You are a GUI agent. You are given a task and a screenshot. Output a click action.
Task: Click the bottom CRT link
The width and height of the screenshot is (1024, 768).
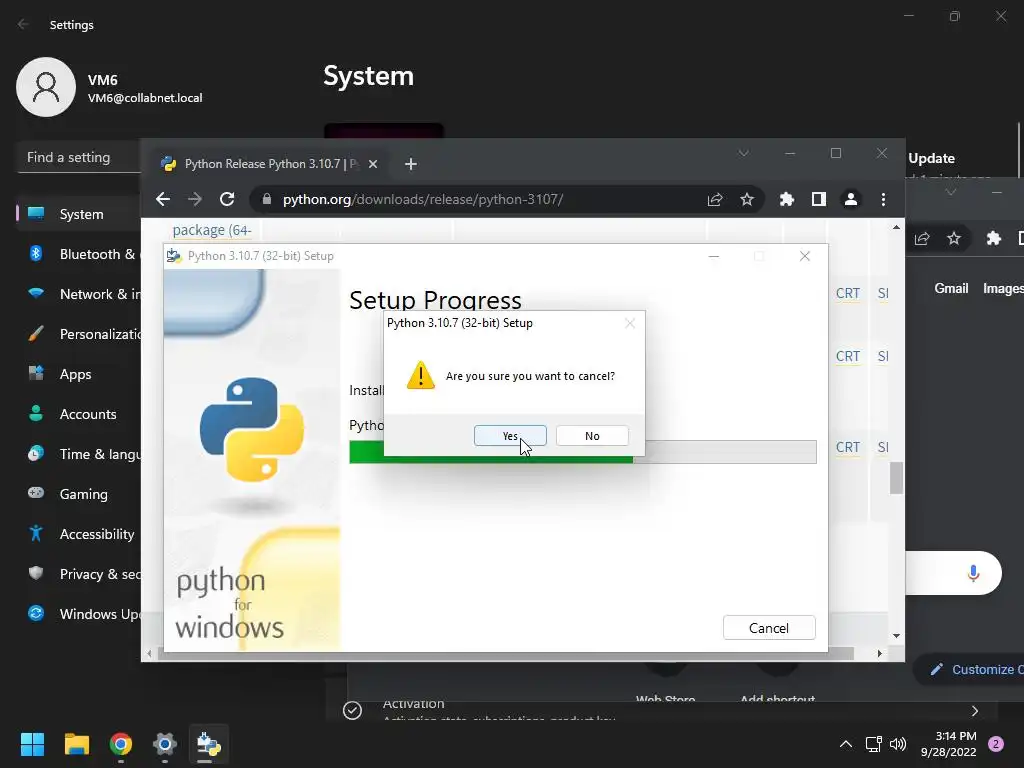point(848,447)
